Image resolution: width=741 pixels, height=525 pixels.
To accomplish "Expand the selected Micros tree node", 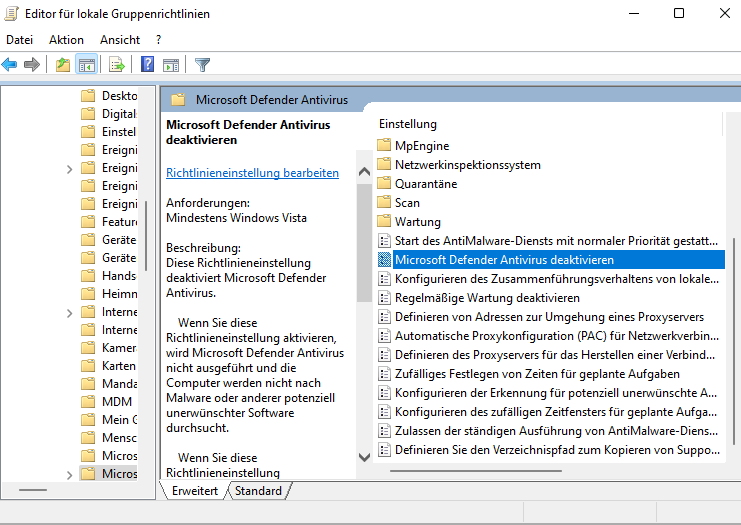I will click(69, 474).
